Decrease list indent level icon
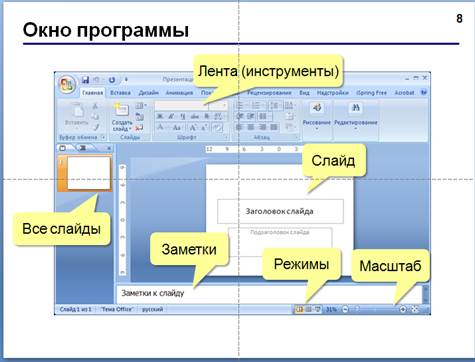The width and height of the screenshot is (475, 362). (239, 116)
